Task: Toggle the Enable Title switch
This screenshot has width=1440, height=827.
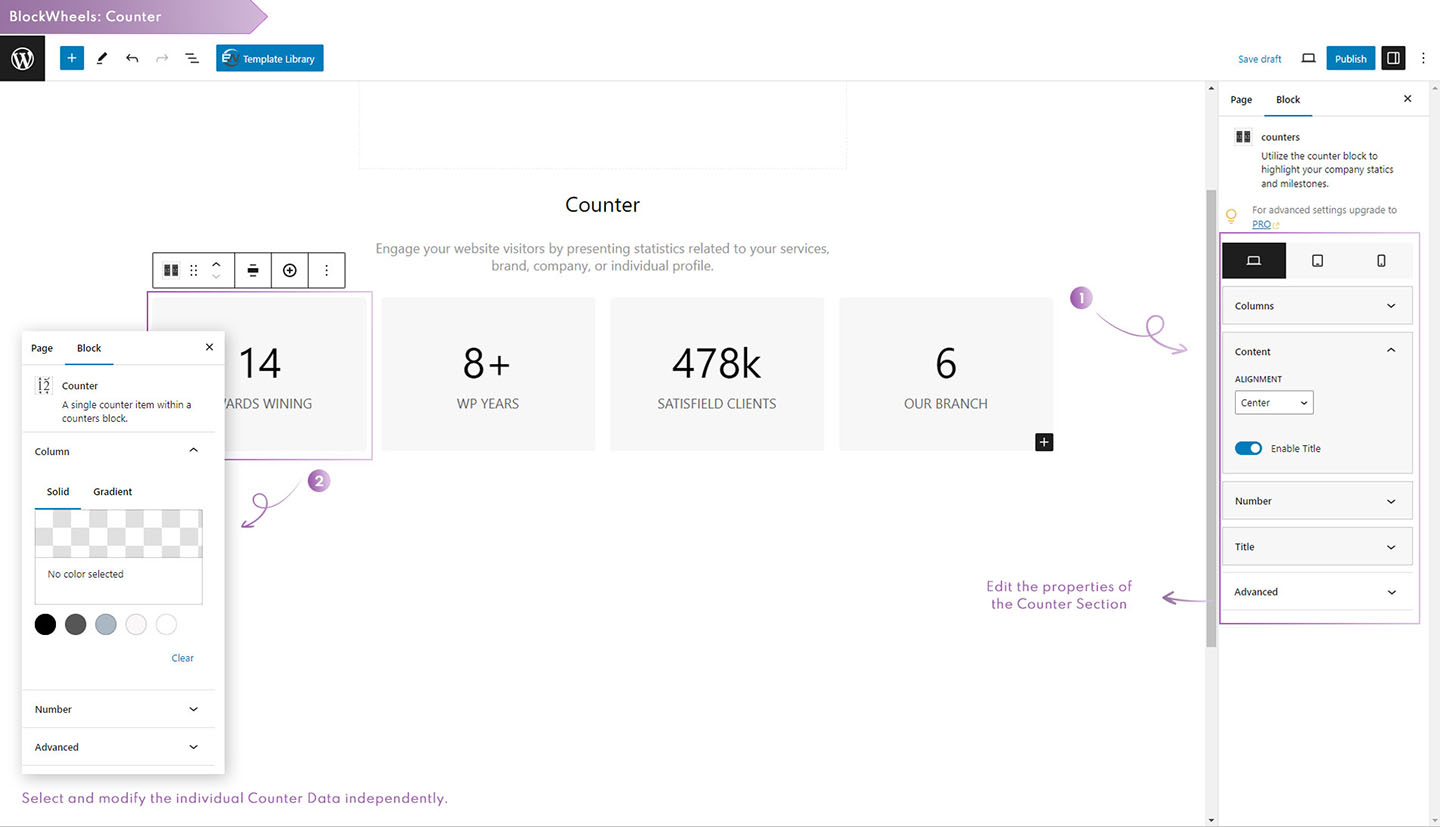Action: [1248, 448]
